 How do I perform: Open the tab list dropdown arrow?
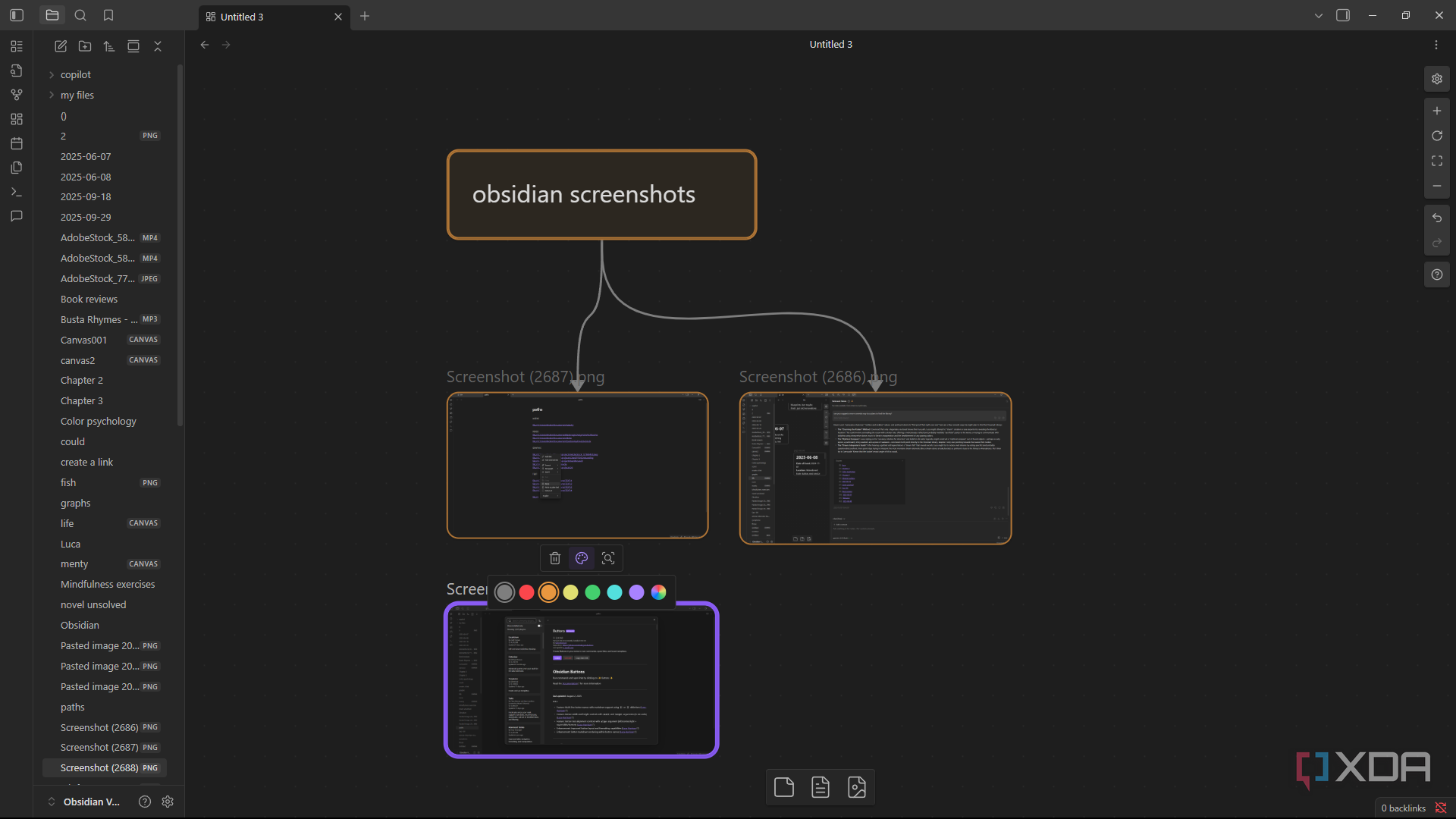tap(1319, 15)
